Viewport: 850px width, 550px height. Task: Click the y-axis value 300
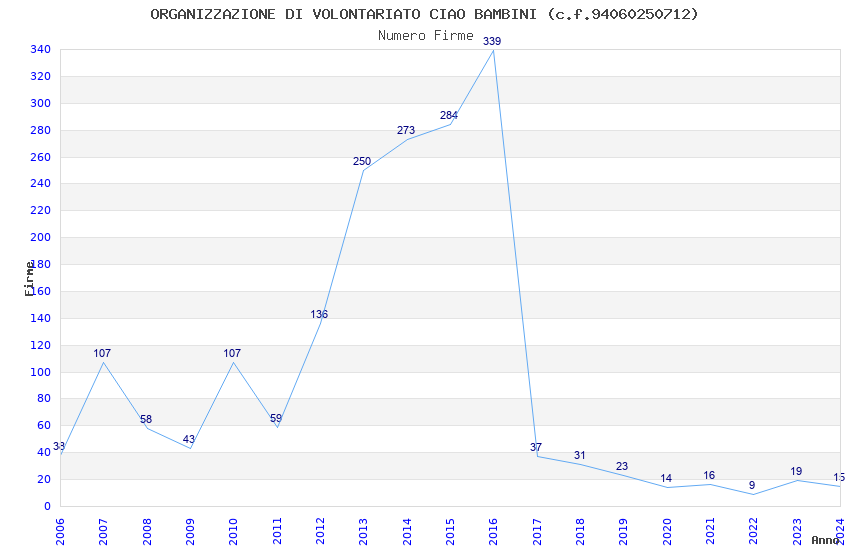[41, 103]
